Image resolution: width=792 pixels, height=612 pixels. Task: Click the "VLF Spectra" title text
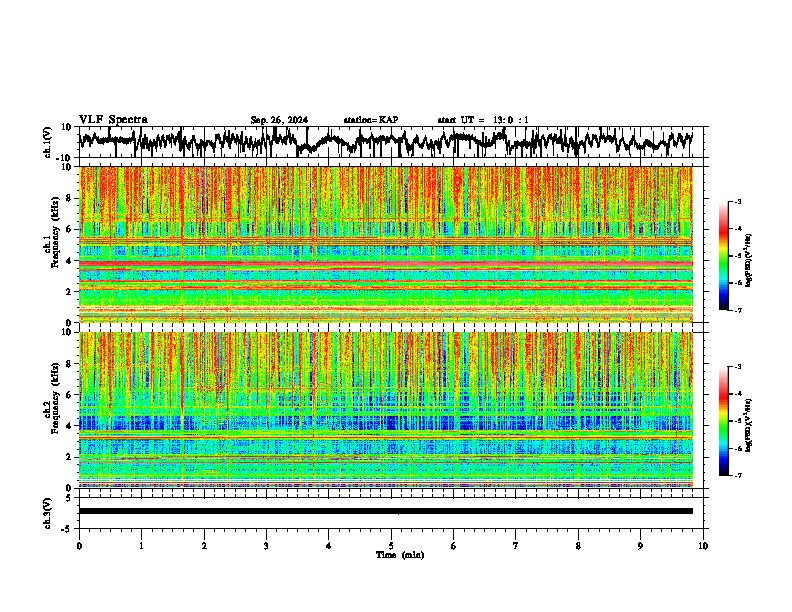(113, 120)
